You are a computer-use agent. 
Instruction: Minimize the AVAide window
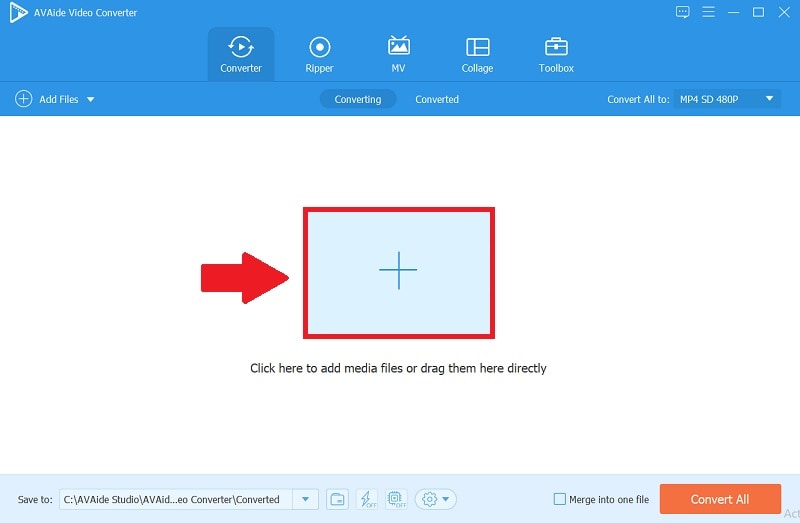point(734,12)
